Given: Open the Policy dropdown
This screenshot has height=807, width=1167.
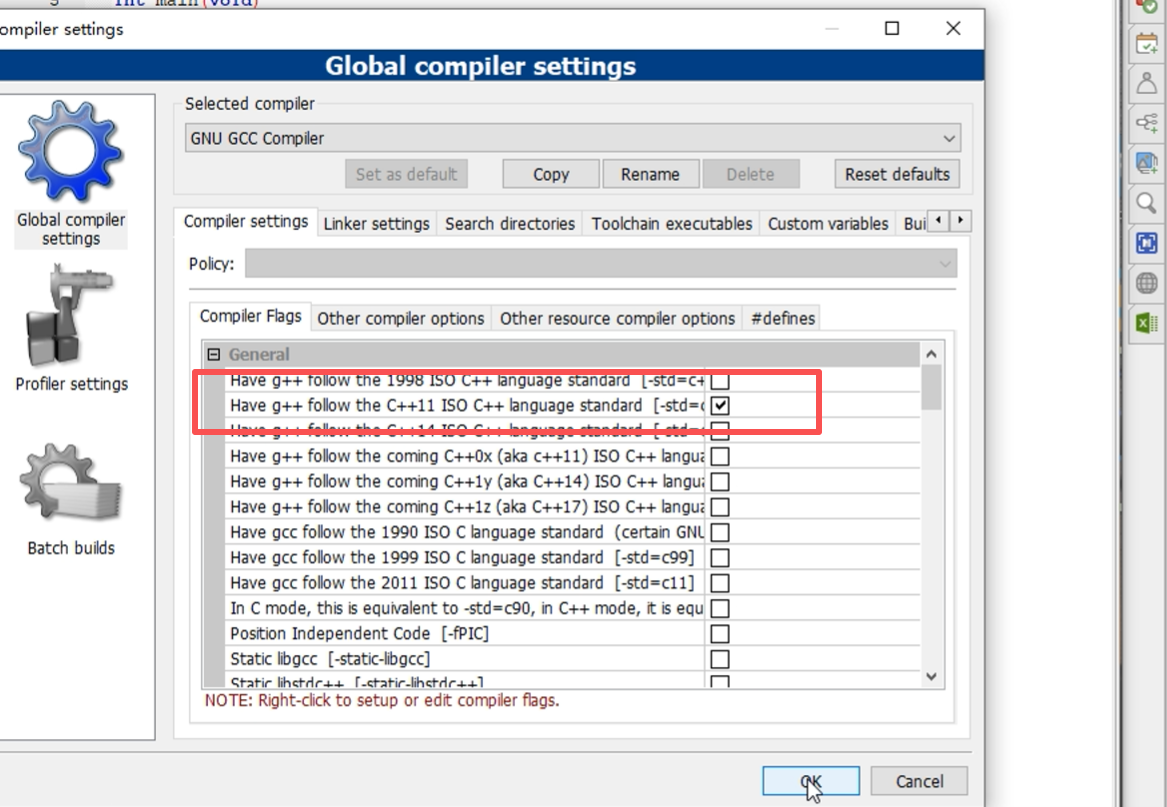Looking at the screenshot, I should tap(601, 264).
